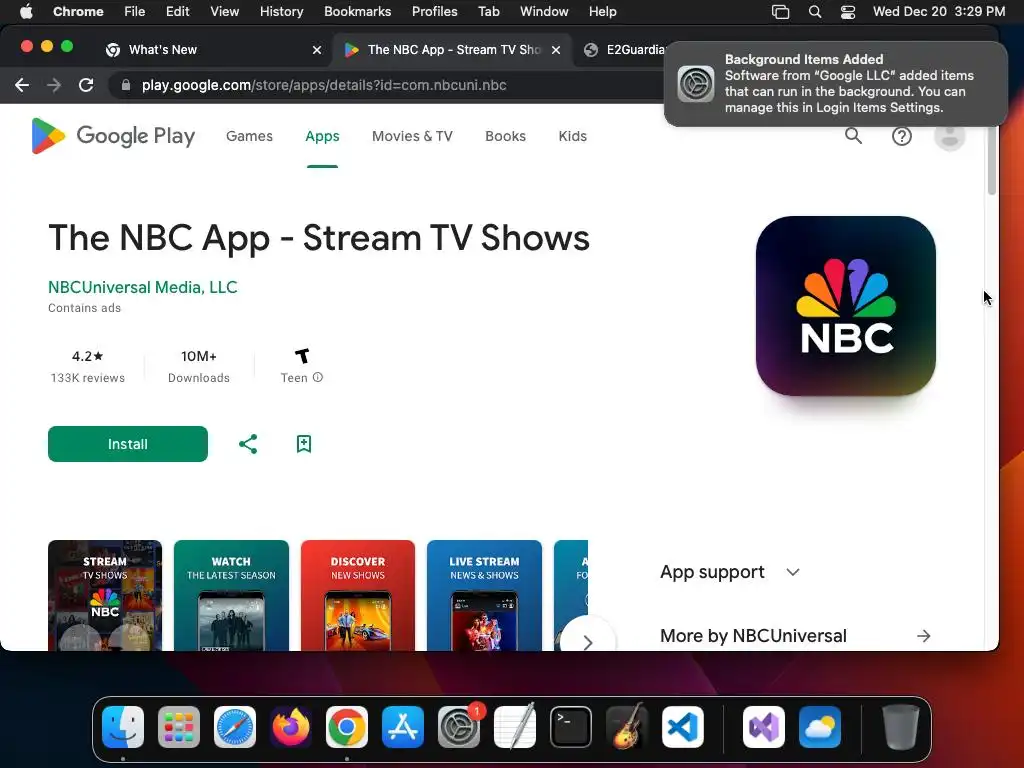Screen dimensions: 1024x768
Task: Go back in Chrome
Action: (x=22, y=85)
